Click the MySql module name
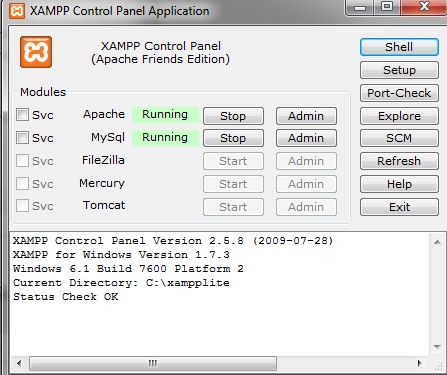 click(x=108, y=137)
